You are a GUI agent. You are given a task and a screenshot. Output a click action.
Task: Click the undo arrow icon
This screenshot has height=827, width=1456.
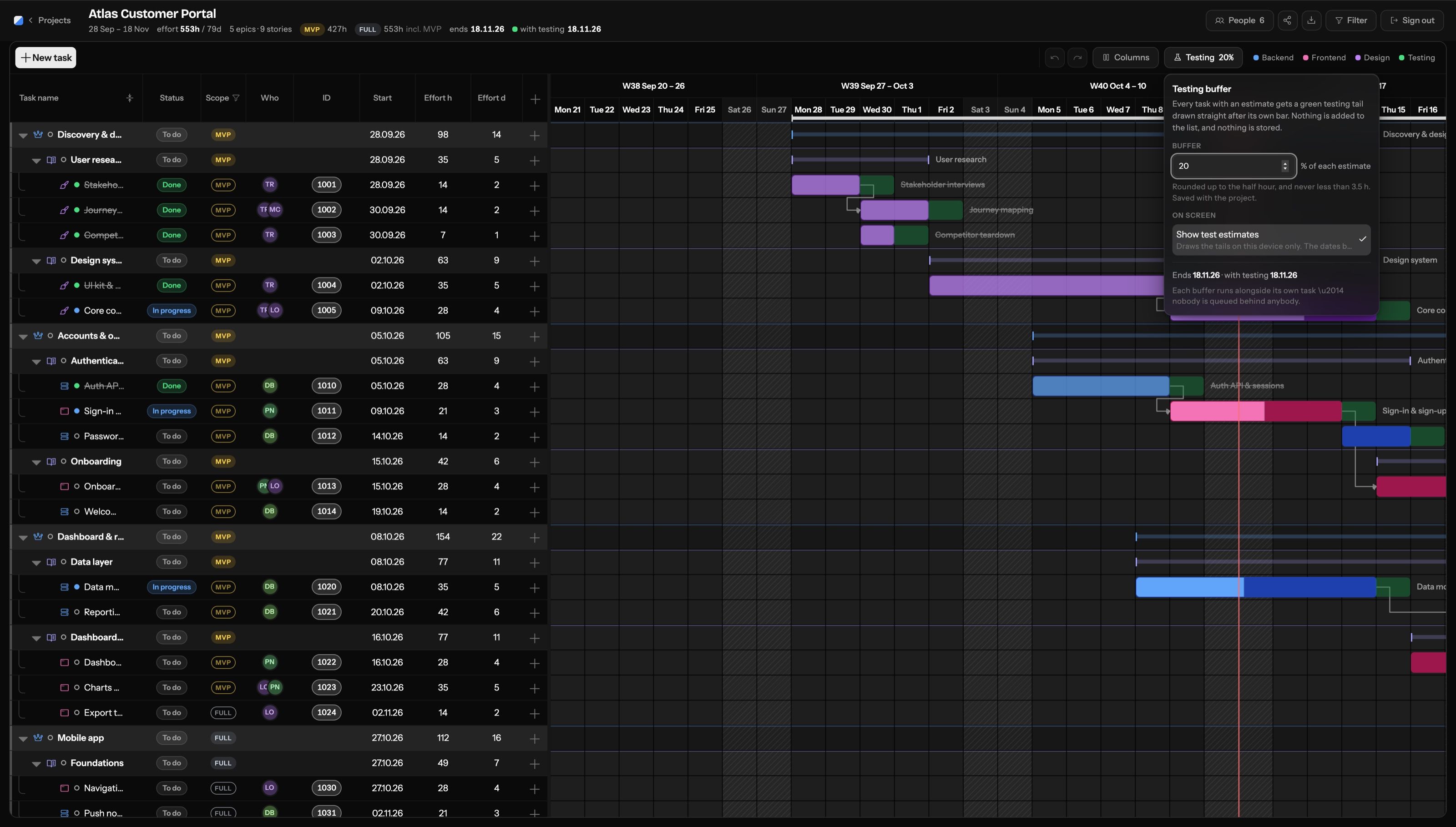[1054, 57]
